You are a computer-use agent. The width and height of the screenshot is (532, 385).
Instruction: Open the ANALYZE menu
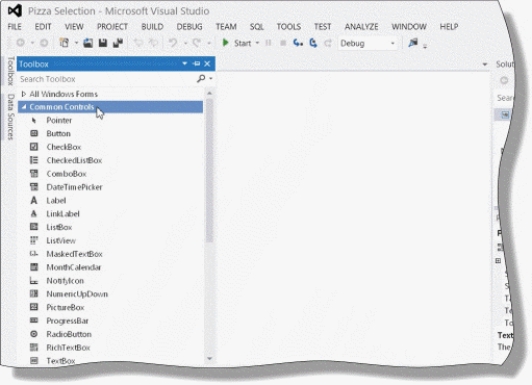(x=361, y=26)
